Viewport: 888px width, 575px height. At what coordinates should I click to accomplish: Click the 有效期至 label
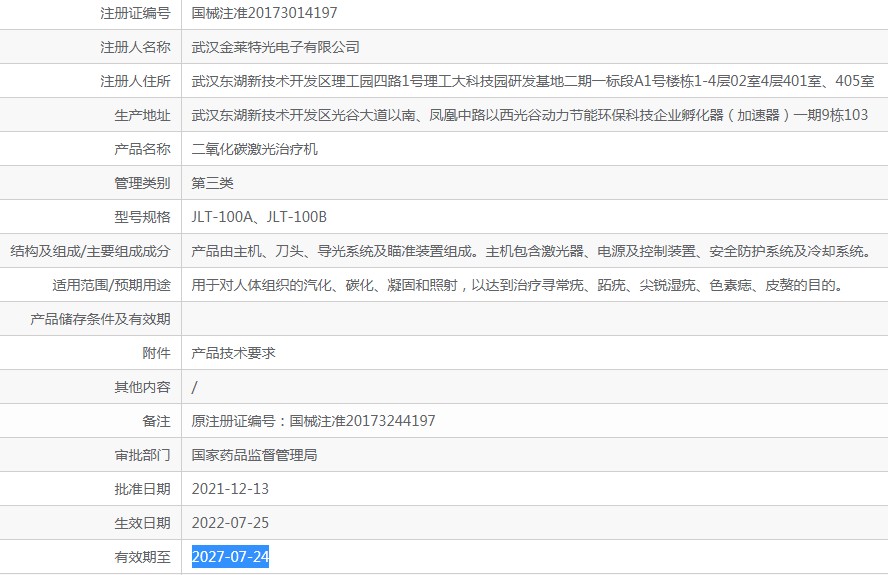pos(142,557)
